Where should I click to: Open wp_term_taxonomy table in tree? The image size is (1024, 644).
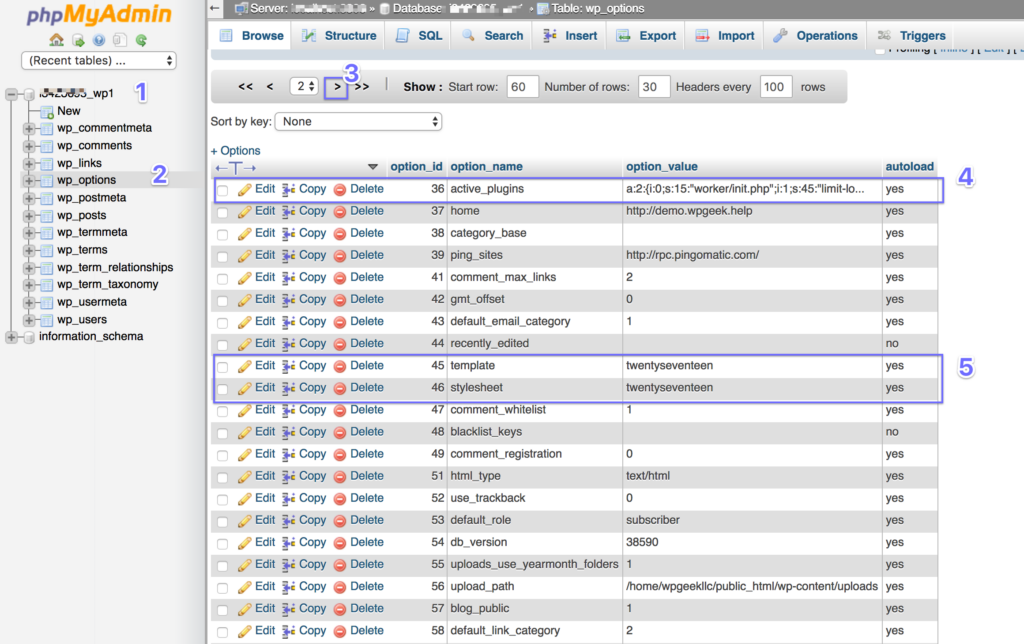(107, 285)
